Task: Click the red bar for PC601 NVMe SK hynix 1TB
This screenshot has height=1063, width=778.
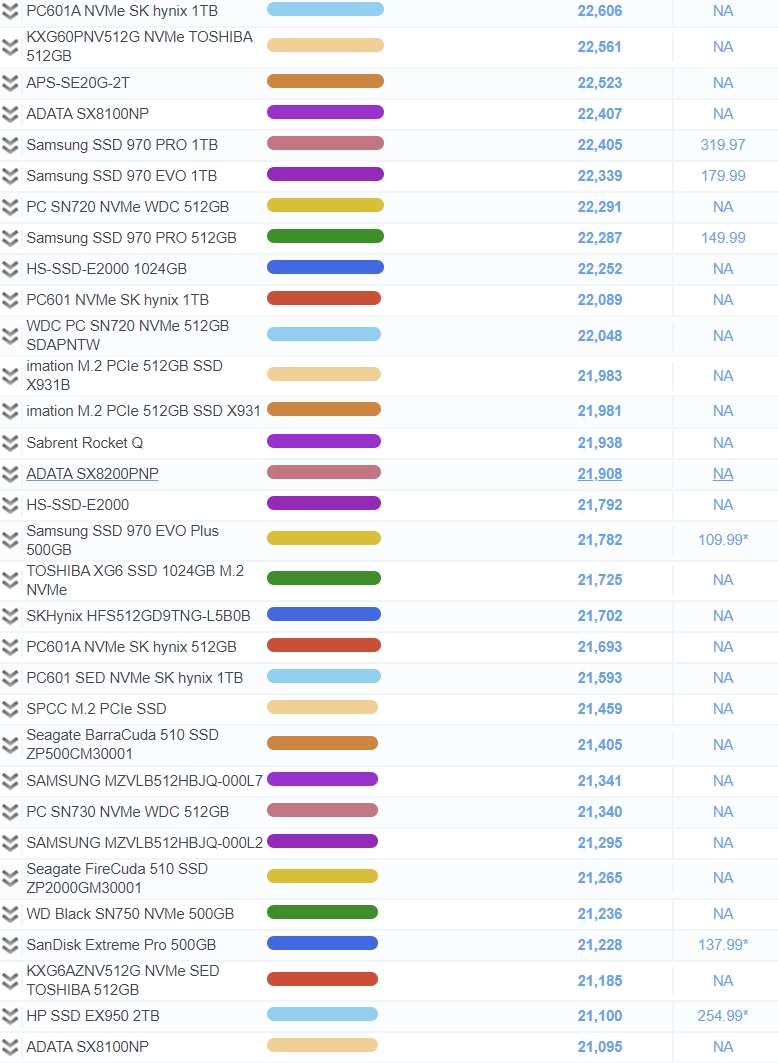Action: 324,298
